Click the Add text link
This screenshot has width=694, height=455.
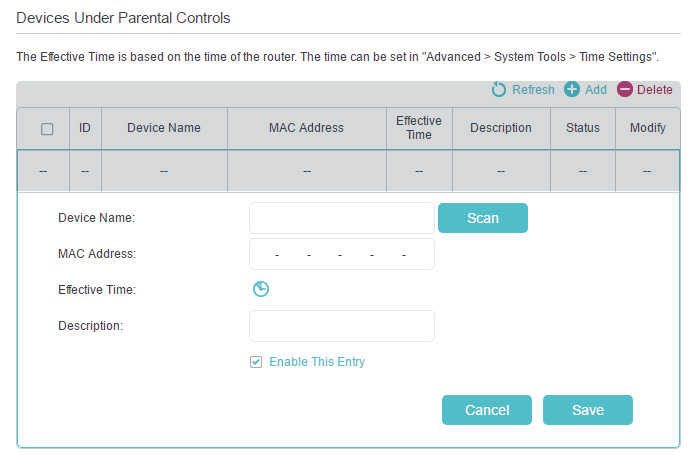(596, 90)
